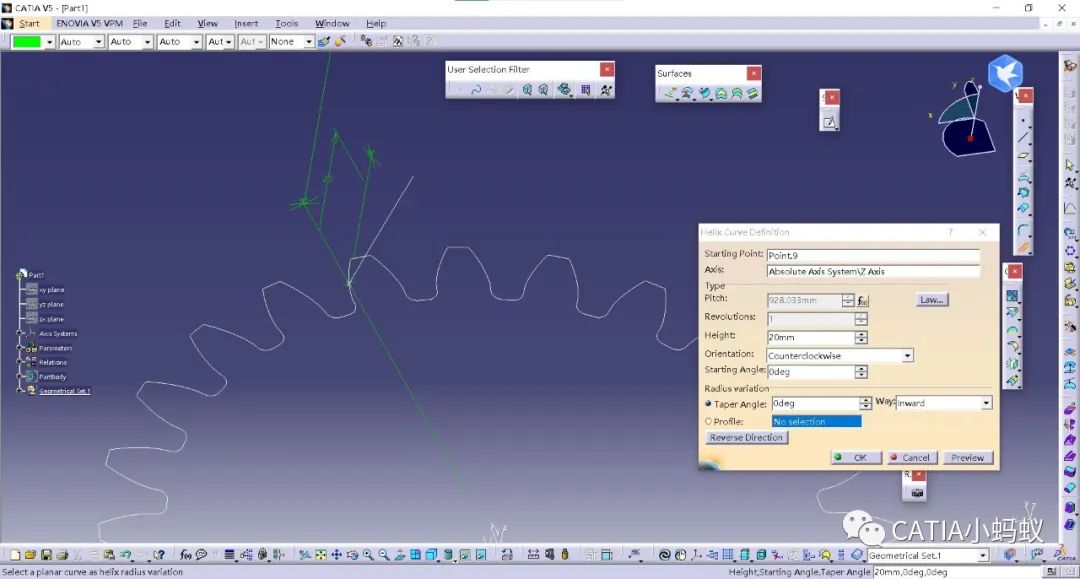The width and height of the screenshot is (1080, 579).
Task: Select the Pan view icon
Action: 337,555
